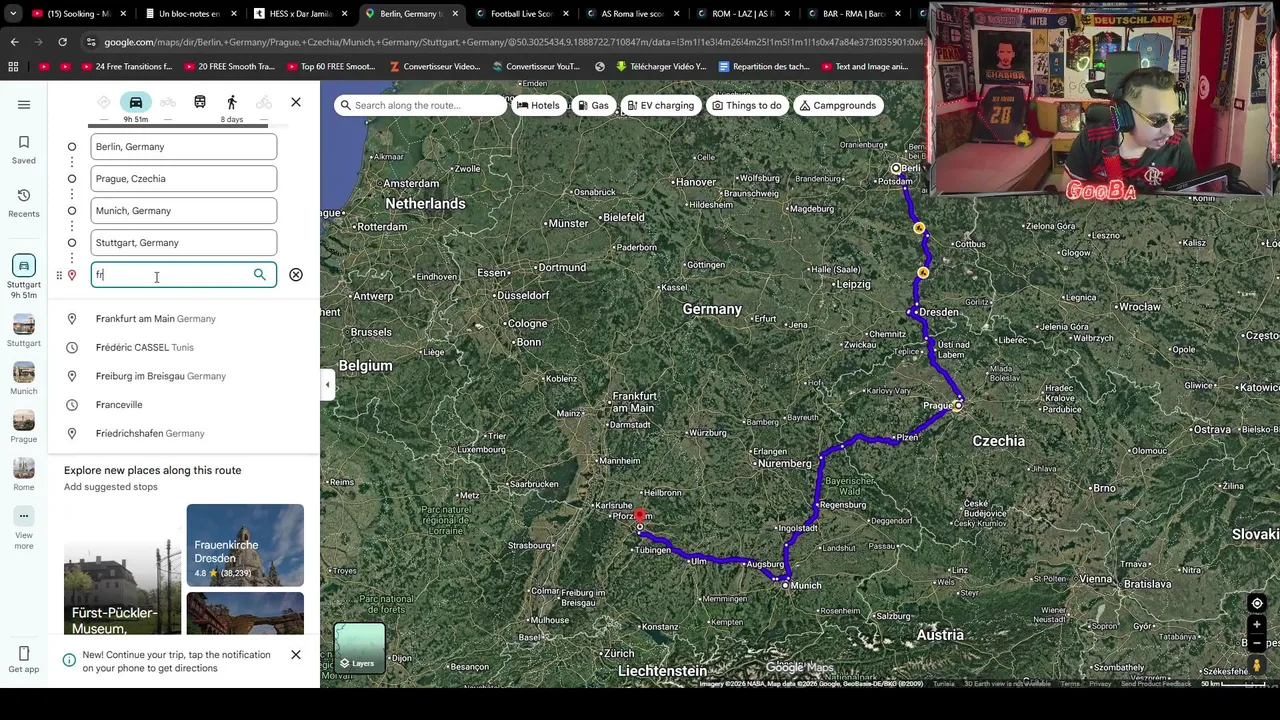1280x720 pixels.
Task: Toggle map Layers view
Action: tap(360, 648)
